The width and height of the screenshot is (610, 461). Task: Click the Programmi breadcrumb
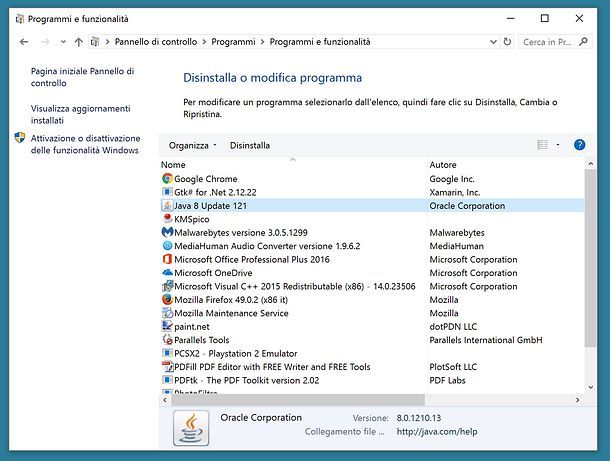(x=233, y=42)
